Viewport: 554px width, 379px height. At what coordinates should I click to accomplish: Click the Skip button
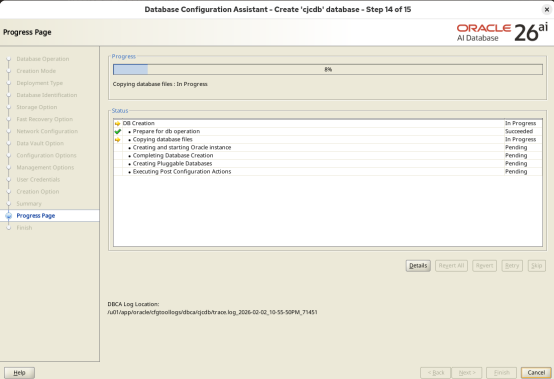click(x=536, y=266)
